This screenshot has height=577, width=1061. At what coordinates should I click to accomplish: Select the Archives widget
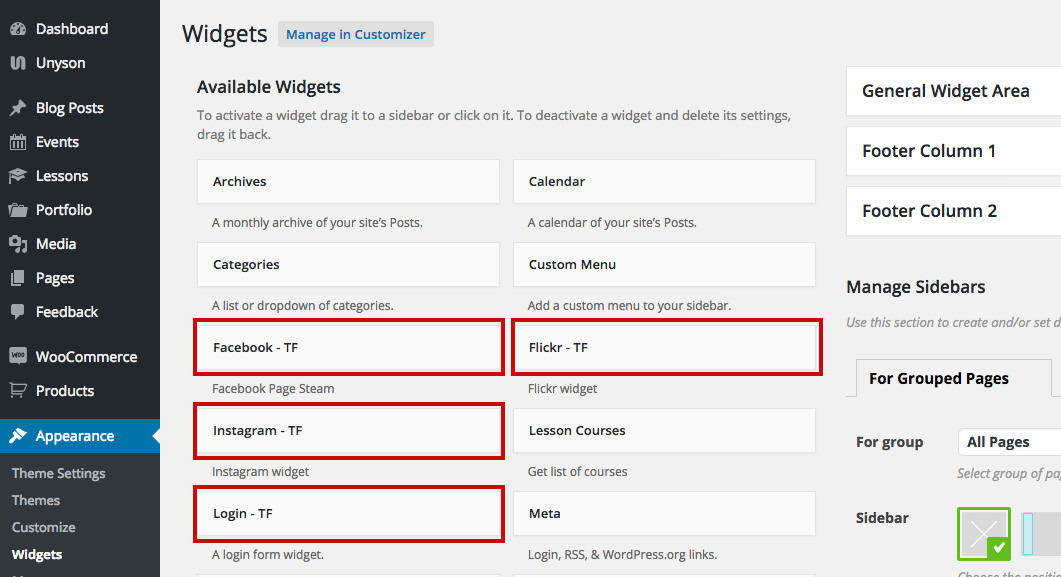coord(348,181)
